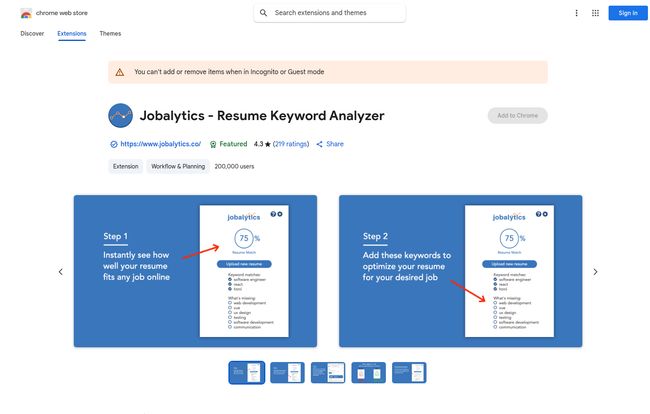Click the Sign in button
Image resolution: width=650 pixels, height=414 pixels.
[628, 13]
